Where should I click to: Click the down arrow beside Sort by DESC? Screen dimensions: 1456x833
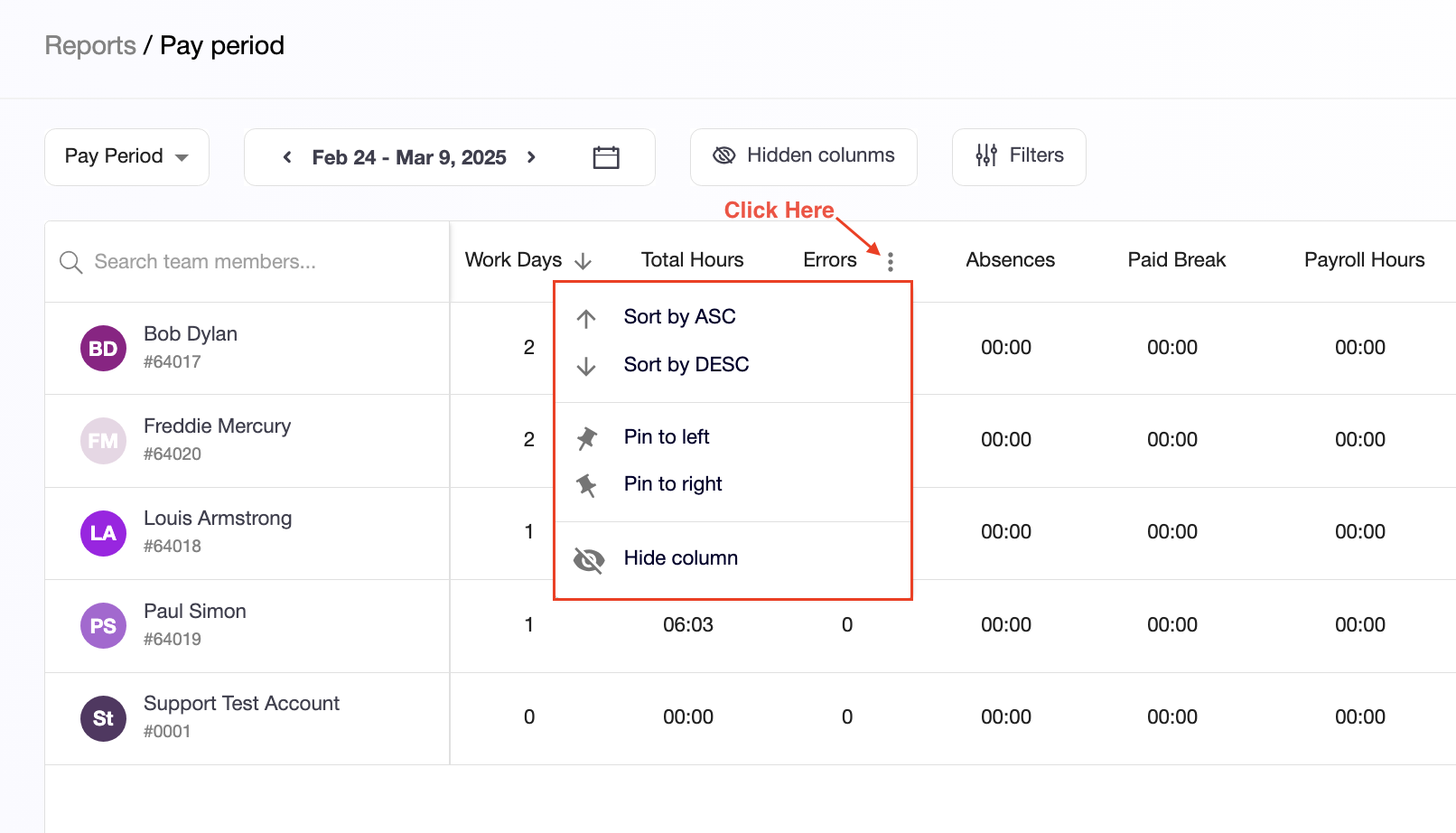click(x=586, y=366)
